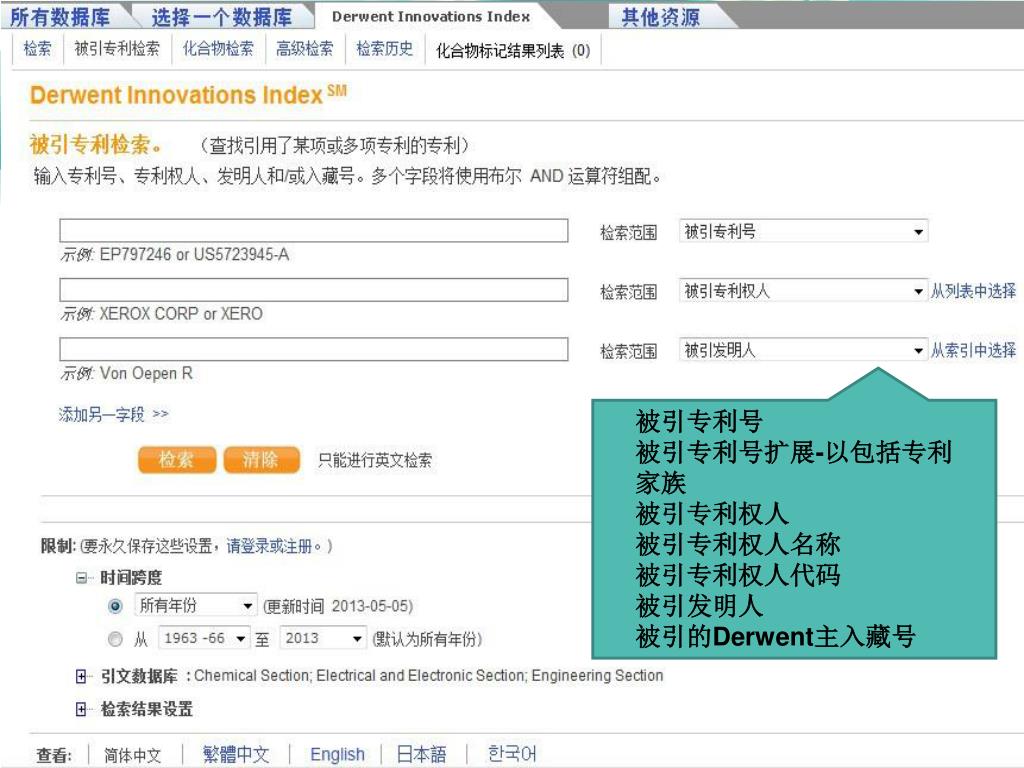Screen dimensions: 1024x768
Task: Select the Derwent Innovations Index tab
Action: coord(431,16)
